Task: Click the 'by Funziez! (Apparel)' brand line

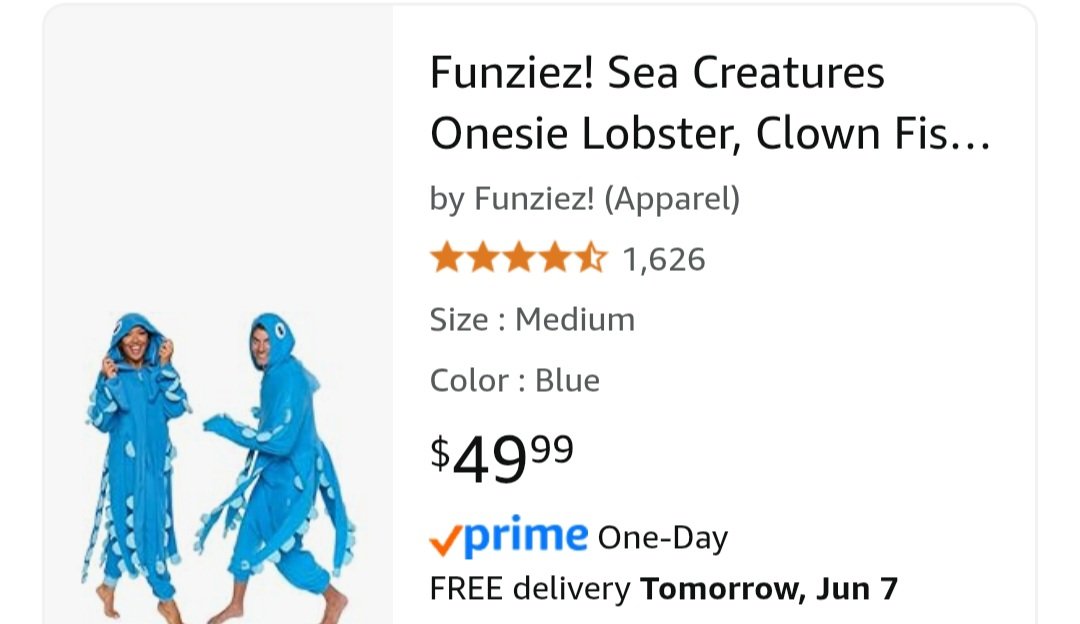Action: [x=585, y=199]
